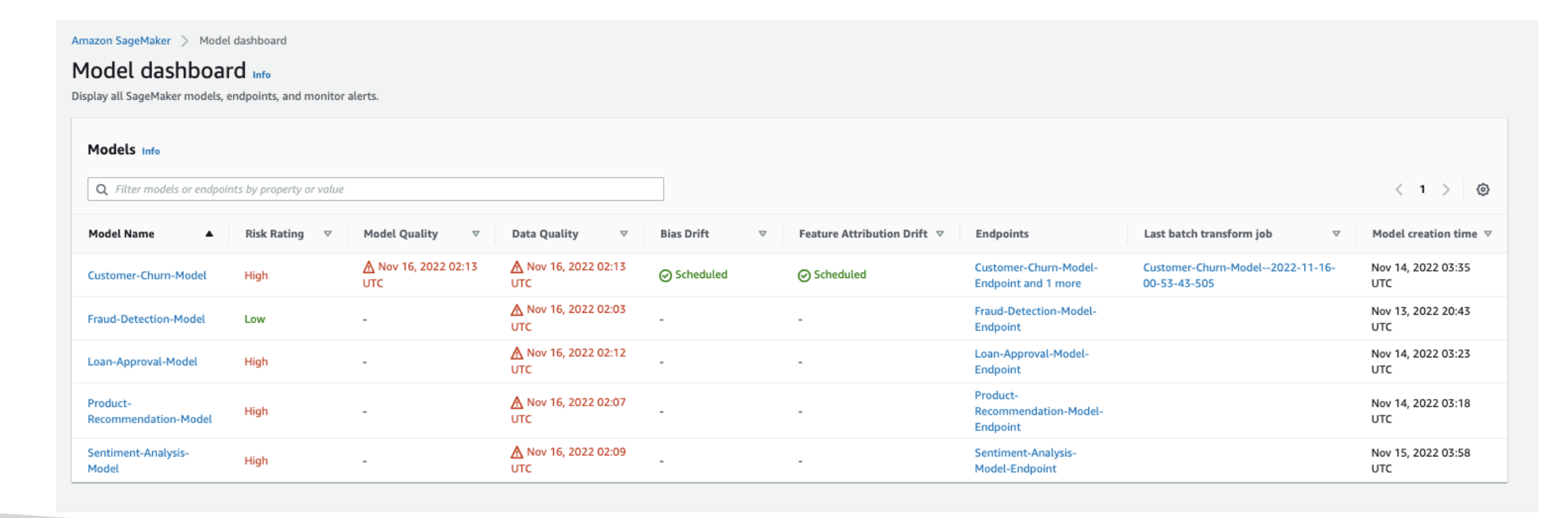Go to the next page arrow

coord(1446,190)
